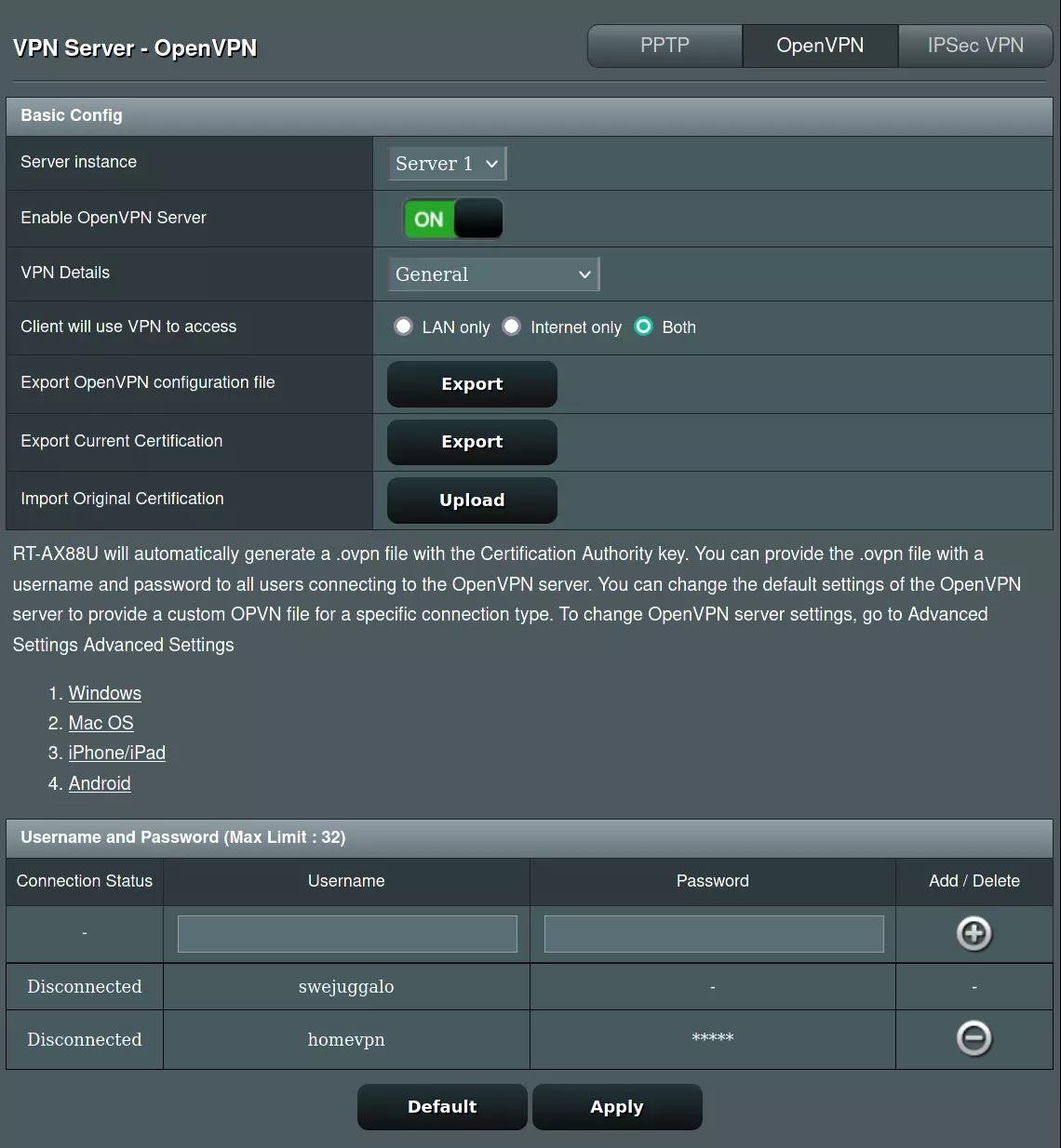Switch to the PPTP tab
Viewport: 1061px width, 1148px height.
click(x=665, y=46)
